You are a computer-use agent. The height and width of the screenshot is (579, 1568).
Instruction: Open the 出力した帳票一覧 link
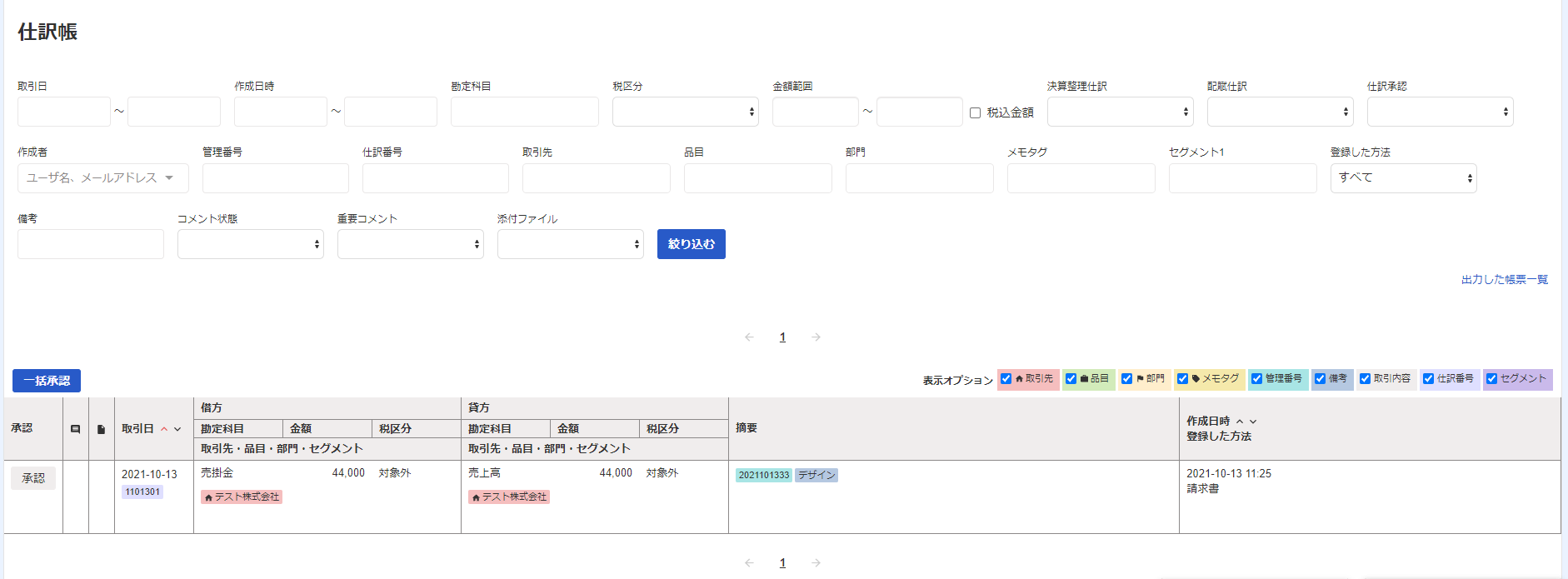pyautogui.click(x=1504, y=280)
